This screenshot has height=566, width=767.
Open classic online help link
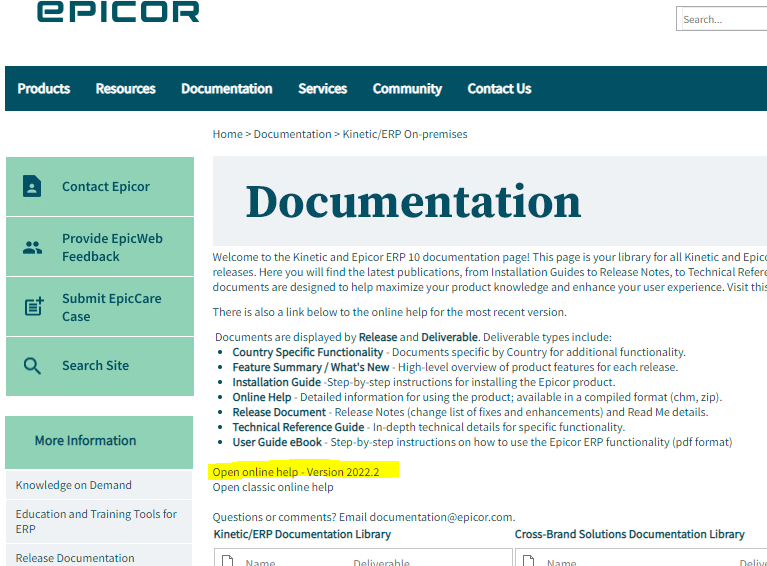(273, 487)
